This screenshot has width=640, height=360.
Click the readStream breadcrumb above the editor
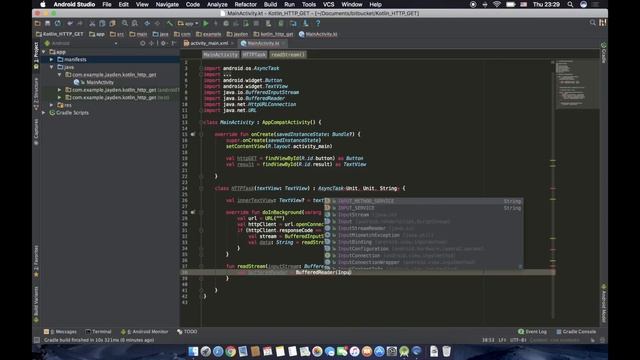click(288, 54)
